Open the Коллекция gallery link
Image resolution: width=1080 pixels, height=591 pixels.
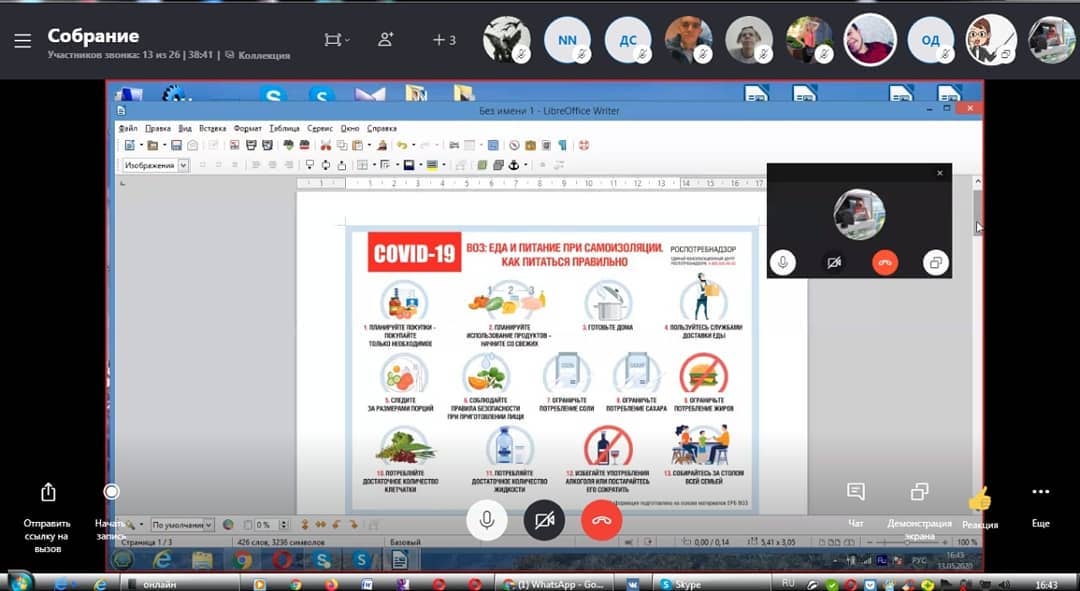[x=258, y=55]
